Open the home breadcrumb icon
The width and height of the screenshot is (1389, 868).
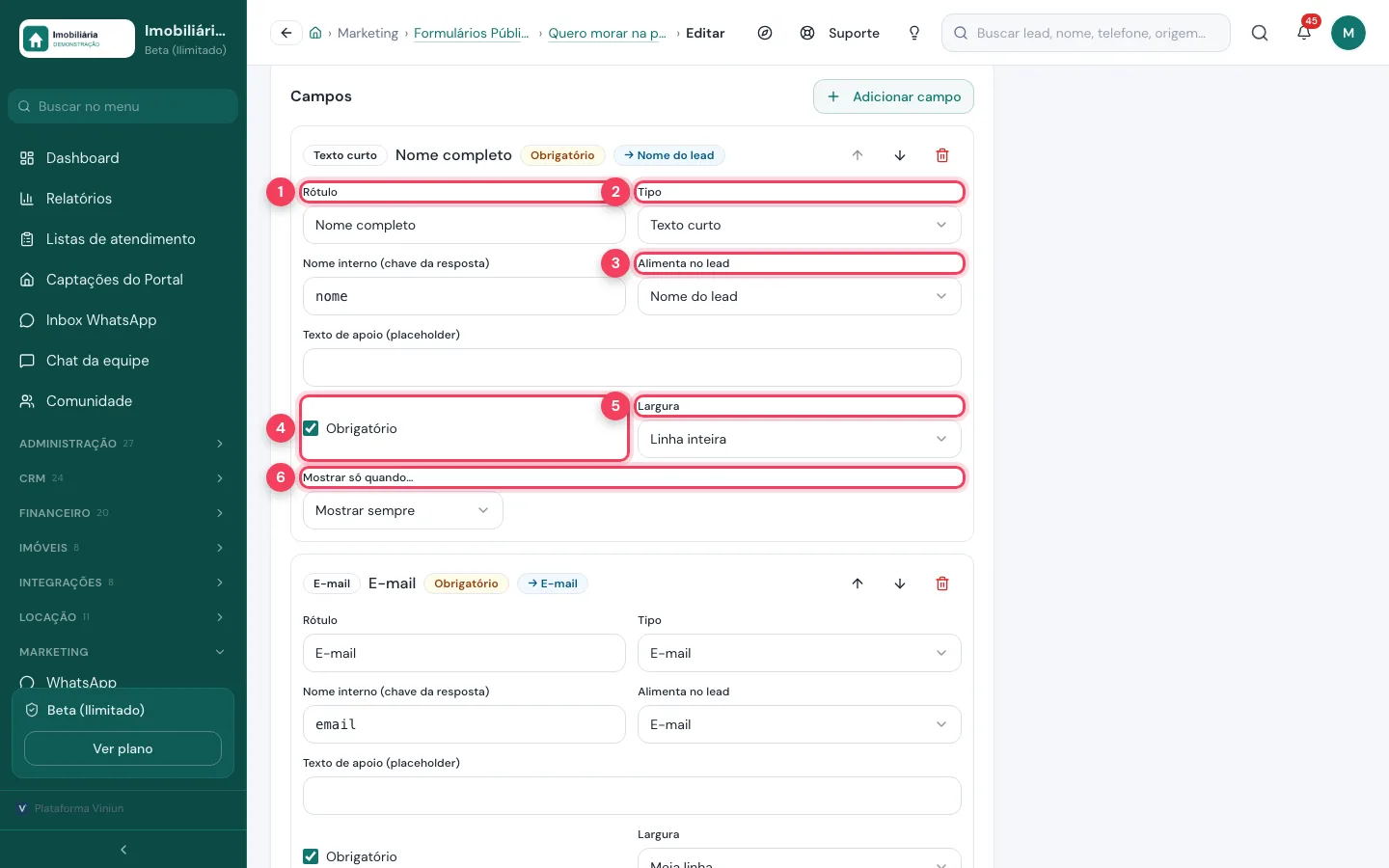pos(315,33)
